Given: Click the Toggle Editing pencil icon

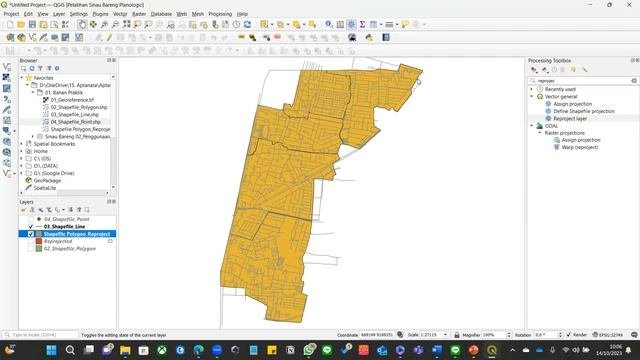Looking at the screenshot, I should [x=109, y=38].
